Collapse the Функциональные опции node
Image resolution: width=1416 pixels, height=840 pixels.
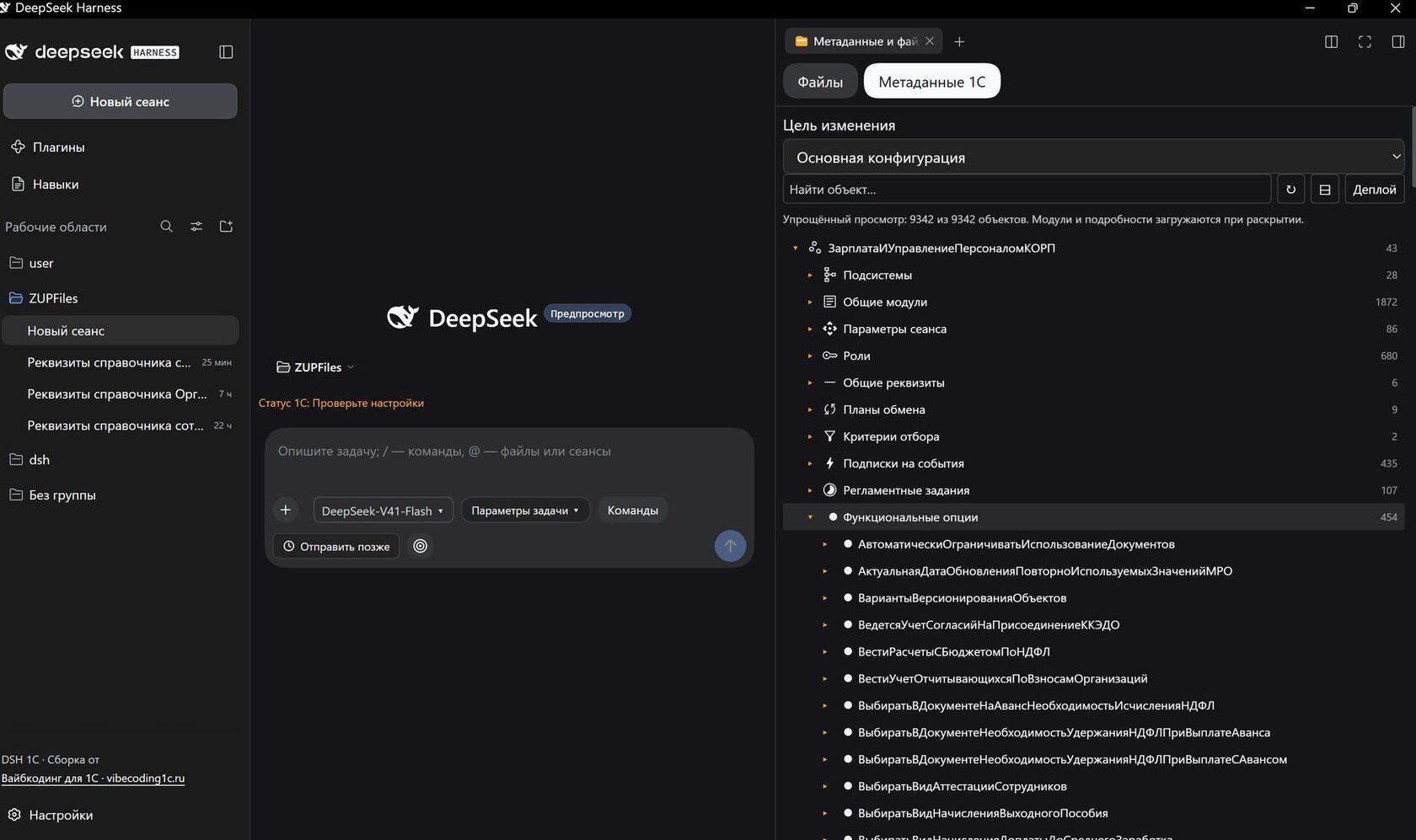[810, 517]
